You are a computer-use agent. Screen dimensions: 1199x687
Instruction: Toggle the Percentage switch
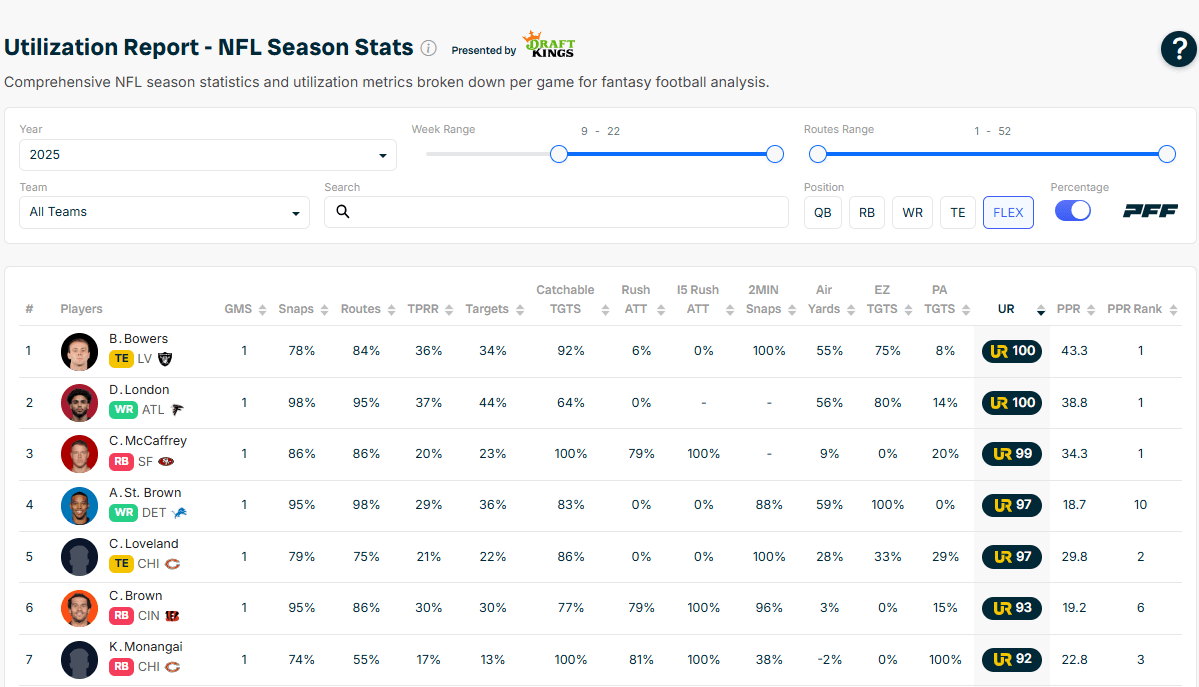point(1073,211)
